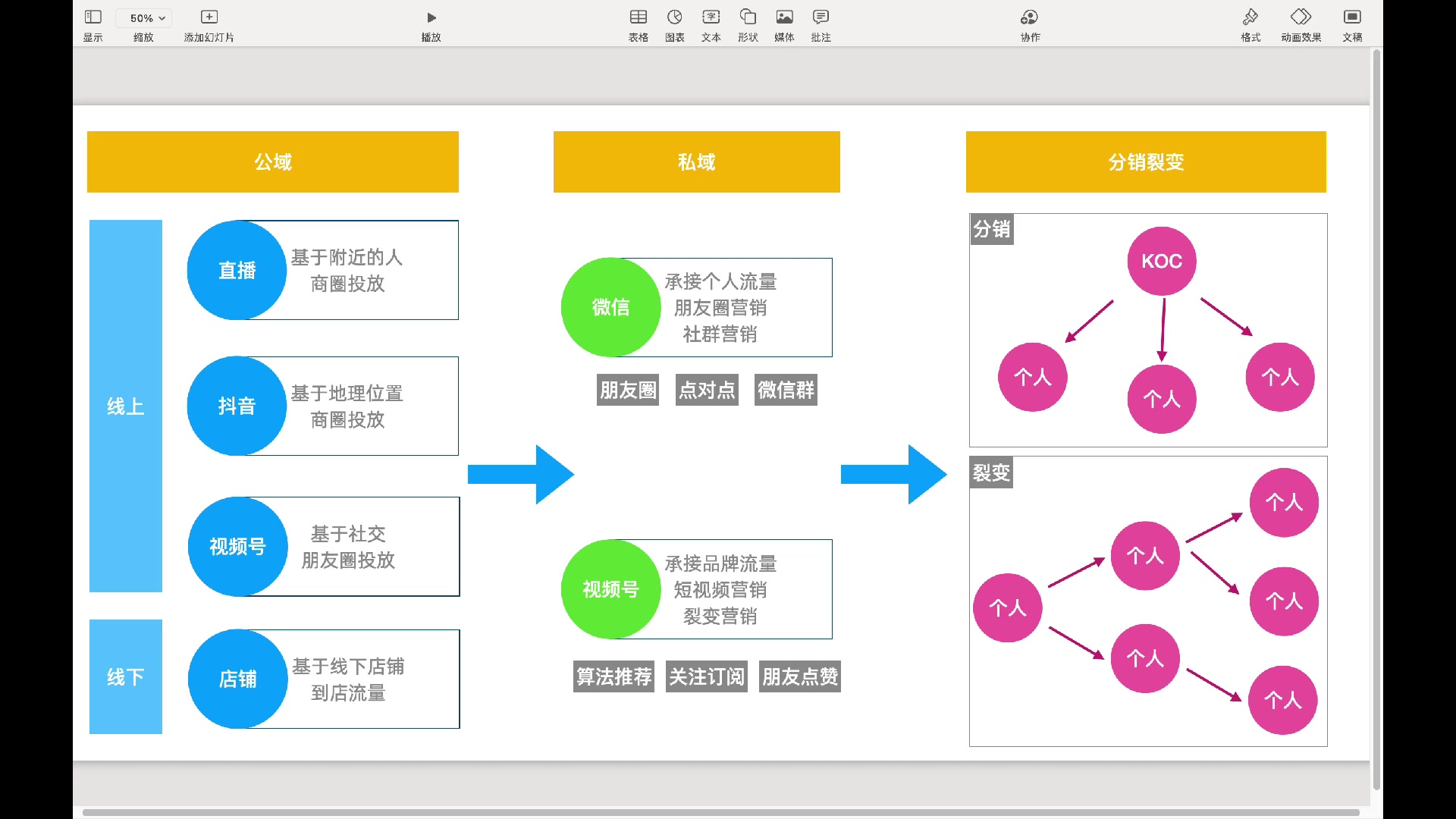Select blue arrow pointing to 分销裂变
The image size is (1456, 819).
894,475
